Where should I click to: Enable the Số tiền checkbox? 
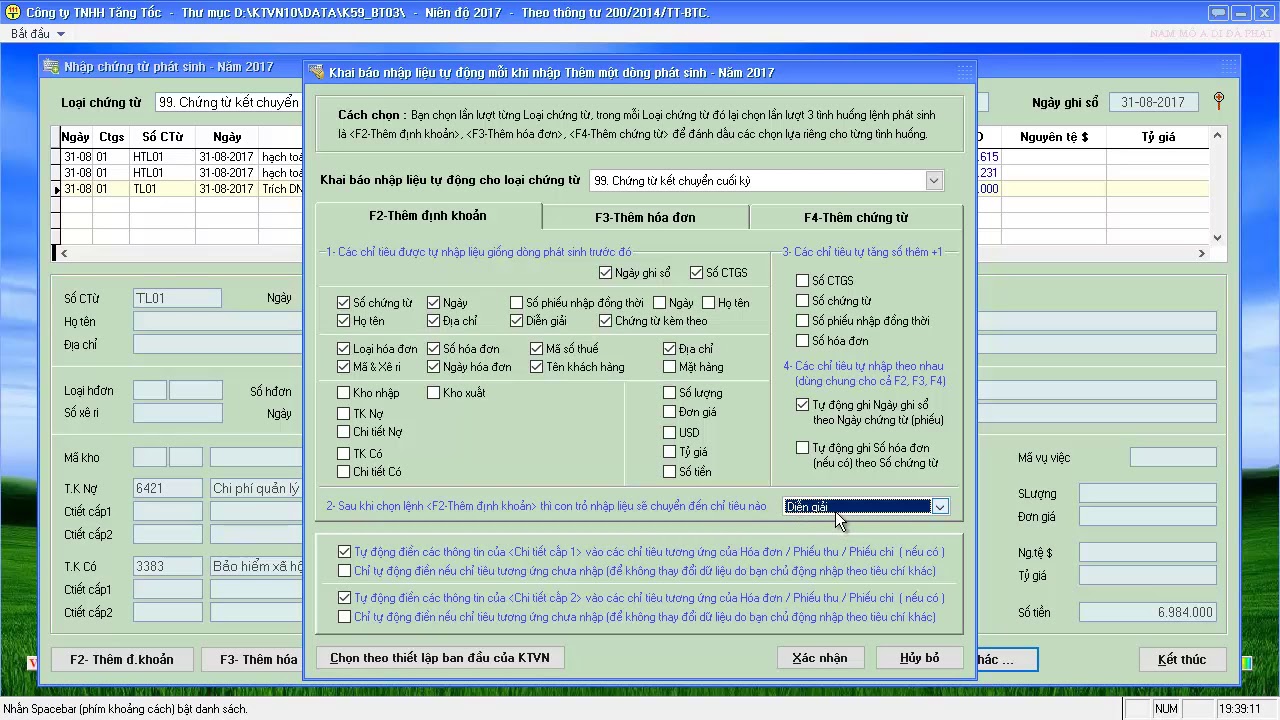(x=670, y=472)
